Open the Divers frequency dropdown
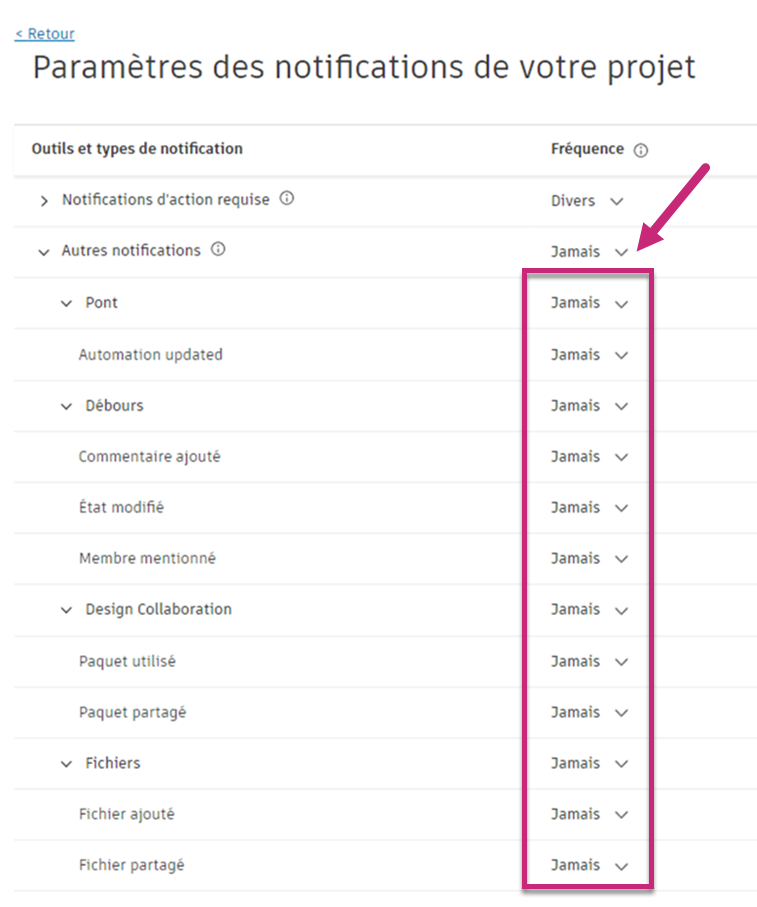Screen dimensions: 757x907 (x=588, y=201)
